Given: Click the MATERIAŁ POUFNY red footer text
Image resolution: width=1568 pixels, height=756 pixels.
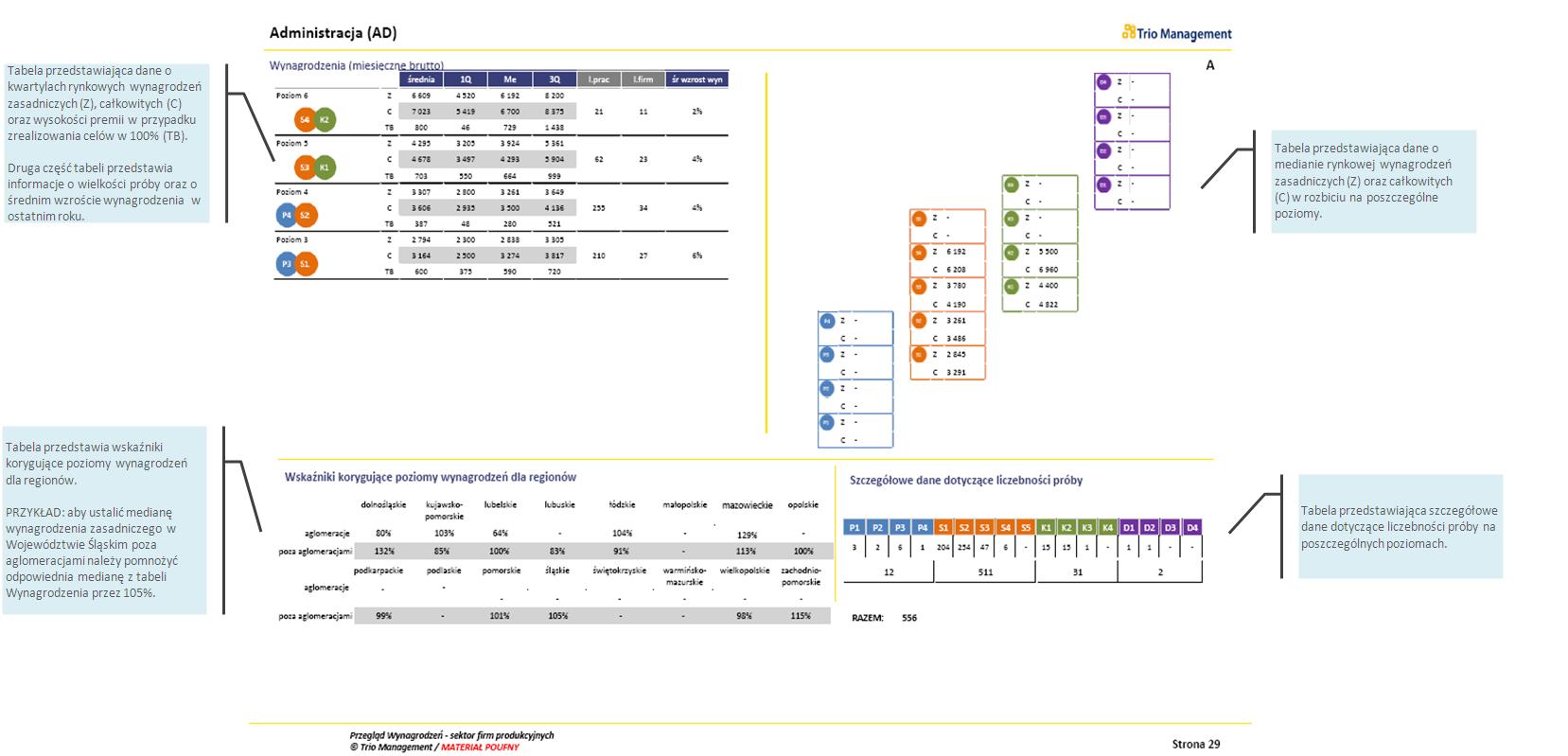Looking at the screenshot, I should [480, 747].
